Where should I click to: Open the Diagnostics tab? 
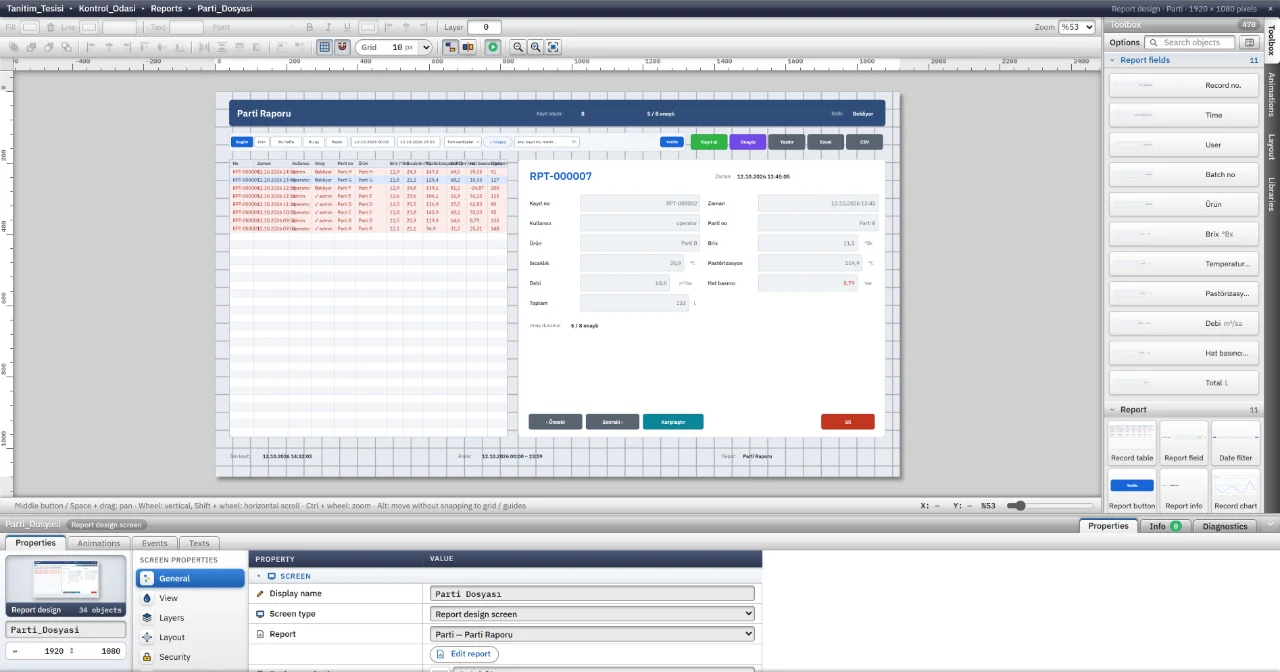1225,526
